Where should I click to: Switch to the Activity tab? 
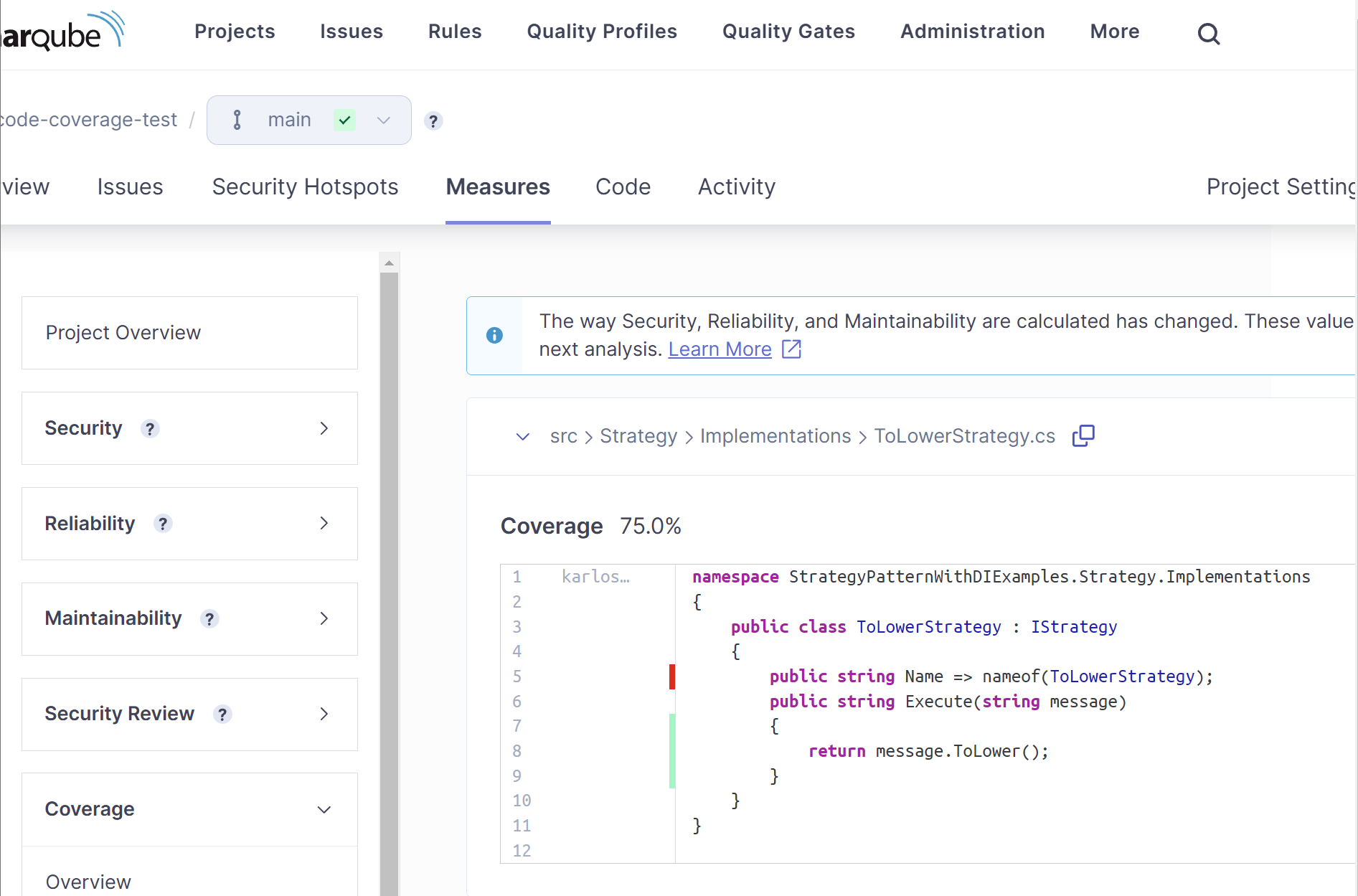point(736,187)
